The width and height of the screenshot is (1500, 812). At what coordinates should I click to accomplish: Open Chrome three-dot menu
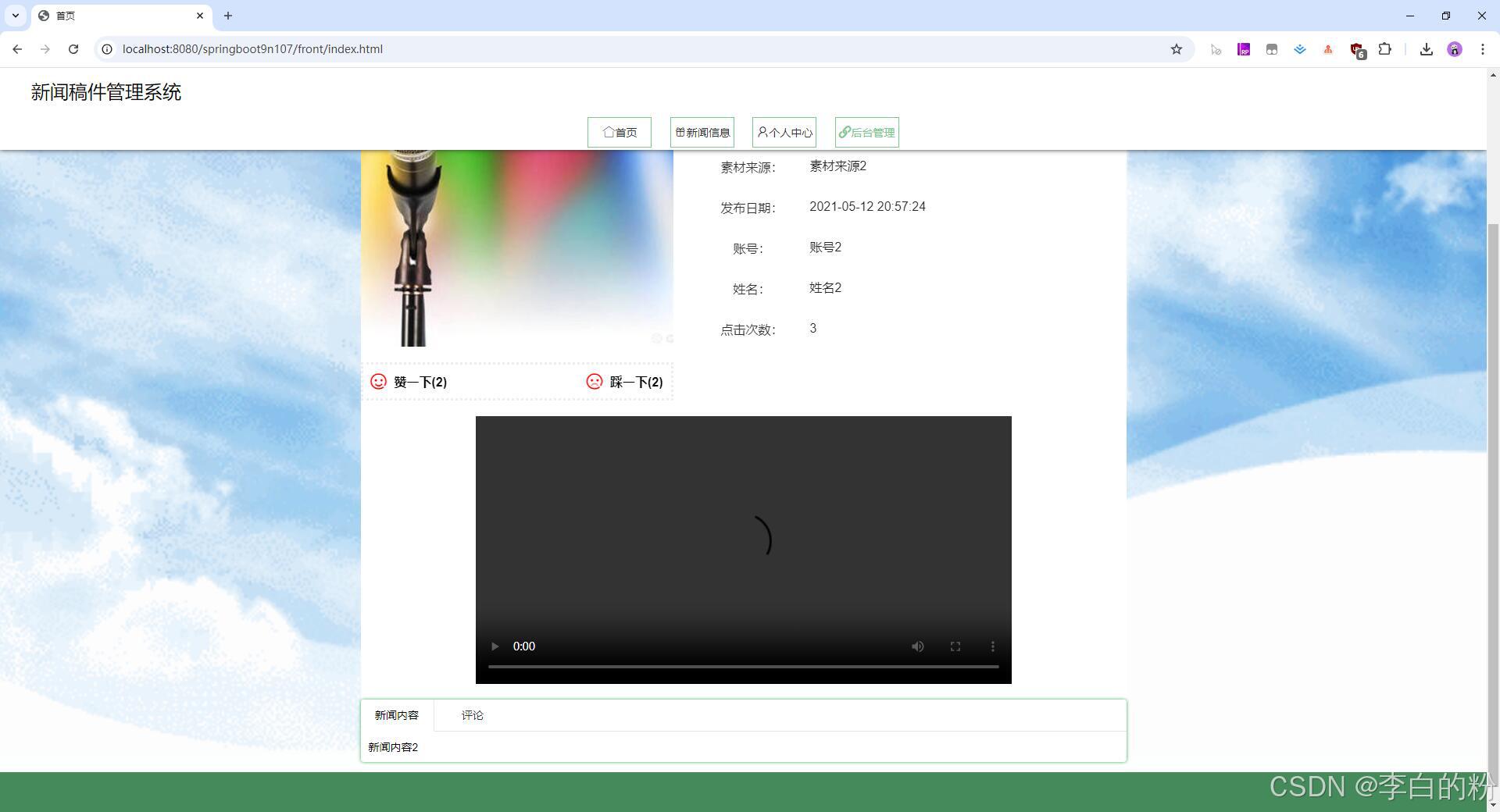pyautogui.click(x=1483, y=49)
